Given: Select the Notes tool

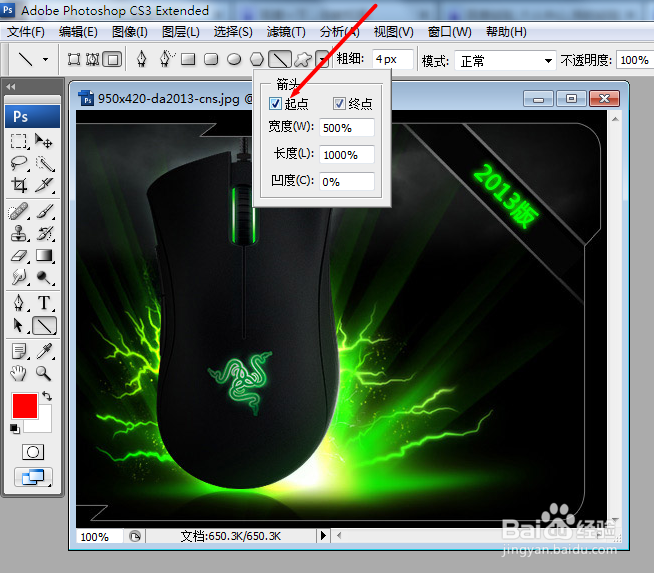Looking at the screenshot, I should [19, 351].
